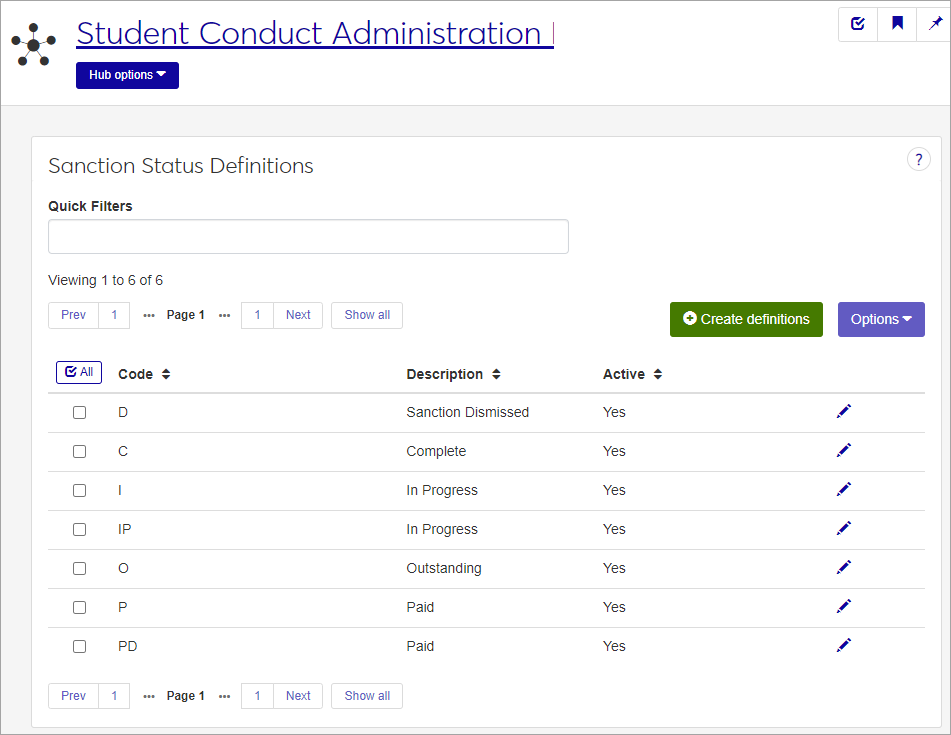Open the help question mark icon

coord(918,159)
